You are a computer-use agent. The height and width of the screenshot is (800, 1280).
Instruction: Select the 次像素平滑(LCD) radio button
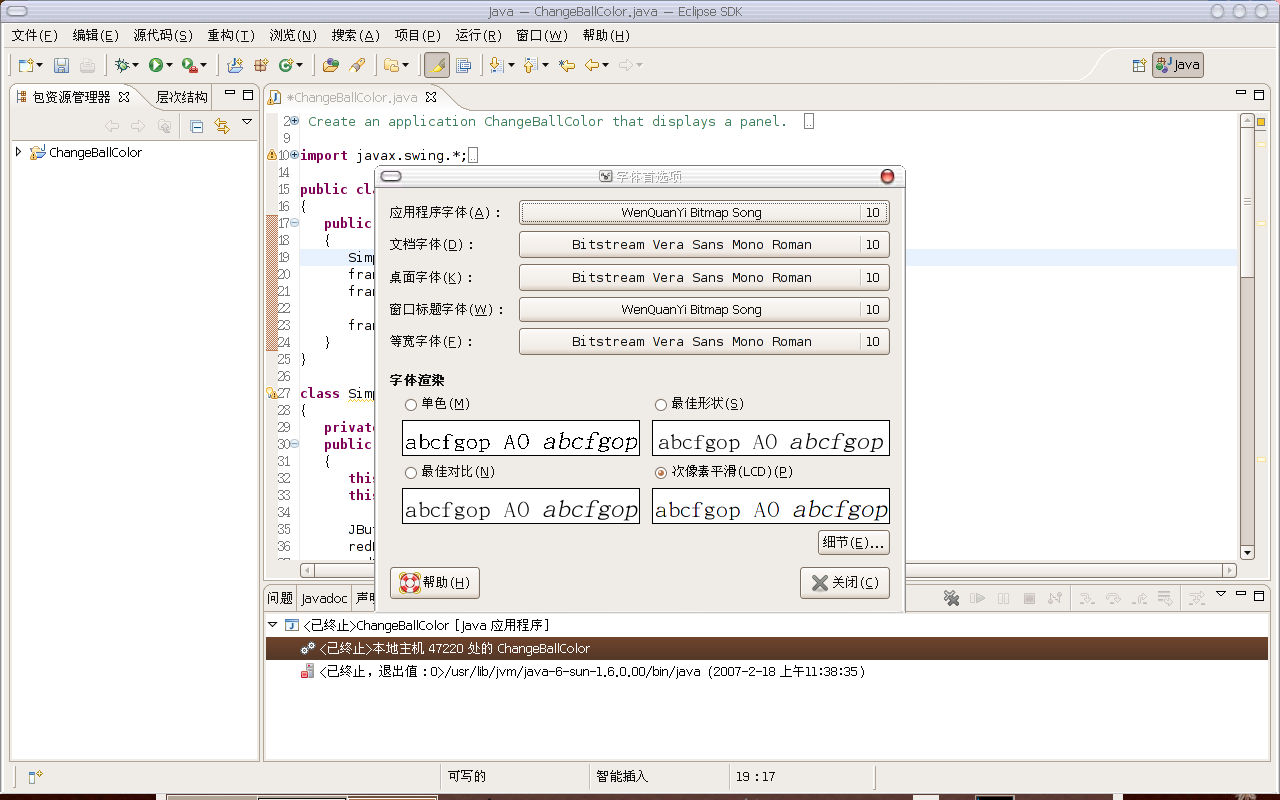point(661,472)
